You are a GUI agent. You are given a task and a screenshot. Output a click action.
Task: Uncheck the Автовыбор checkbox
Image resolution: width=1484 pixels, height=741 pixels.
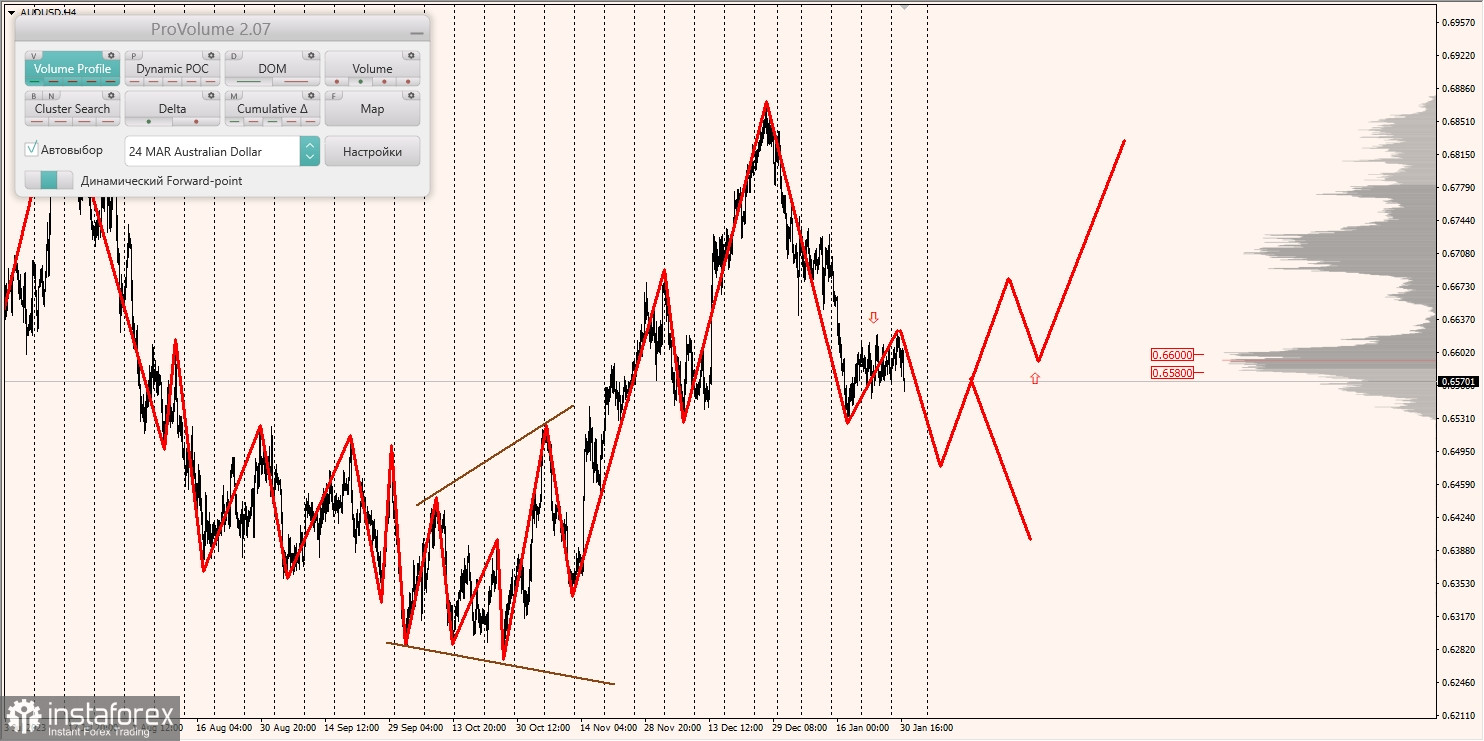click(32, 149)
